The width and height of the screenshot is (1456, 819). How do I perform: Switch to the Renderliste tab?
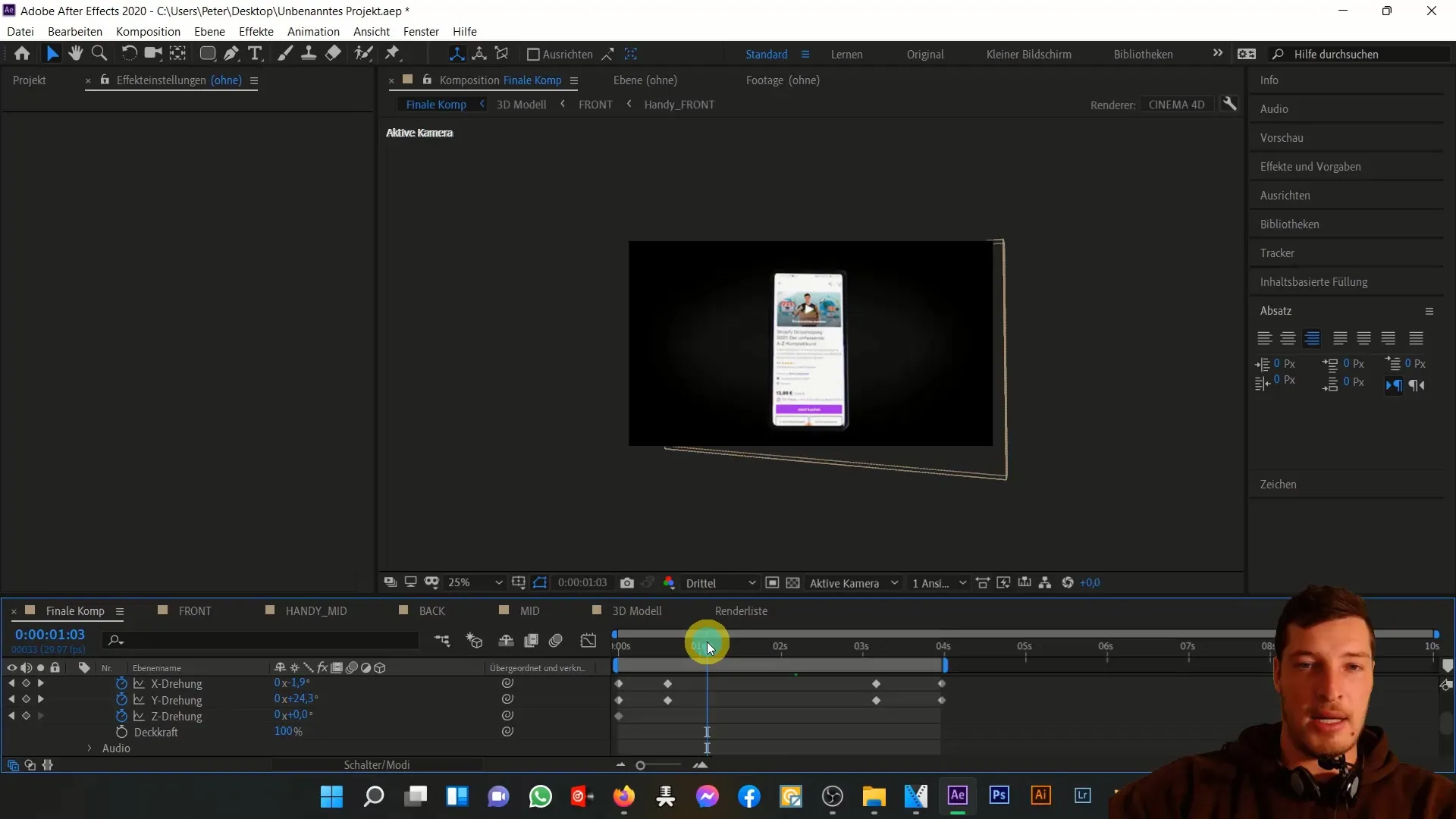[x=741, y=611]
